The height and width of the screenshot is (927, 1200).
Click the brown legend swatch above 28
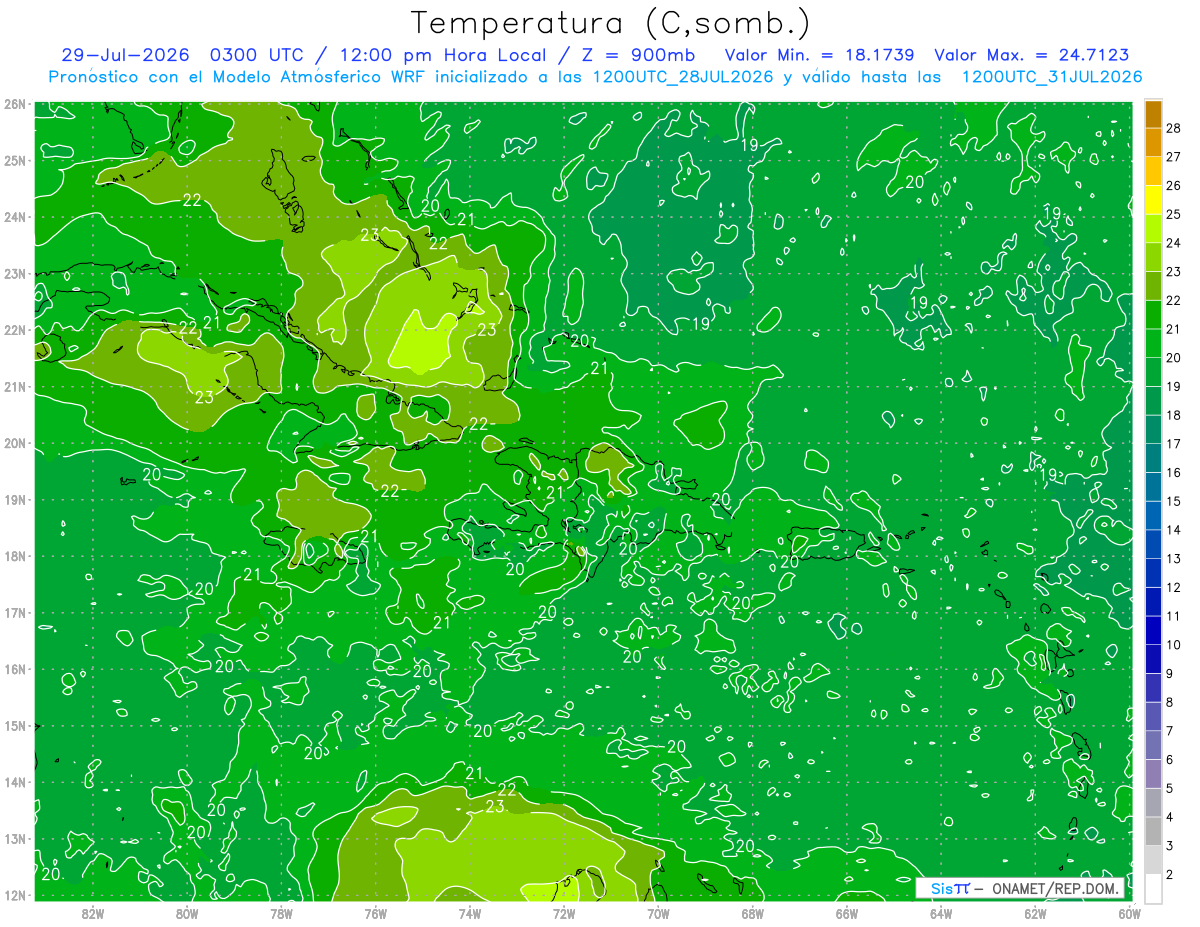coord(1153,115)
